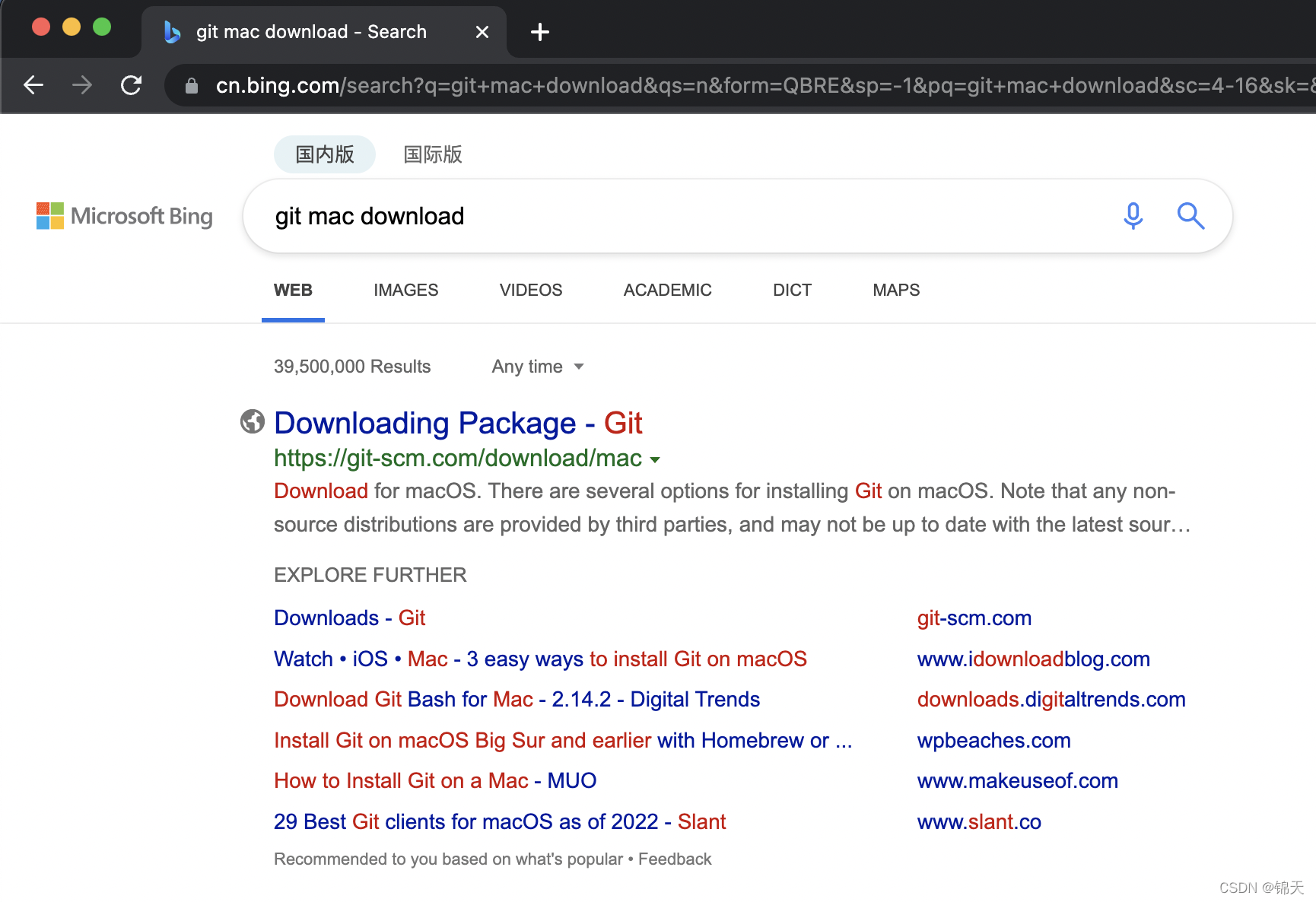Screen dimensions: 1316x902
Task: Select the 国内版 toggle
Action: coord(325,154)
